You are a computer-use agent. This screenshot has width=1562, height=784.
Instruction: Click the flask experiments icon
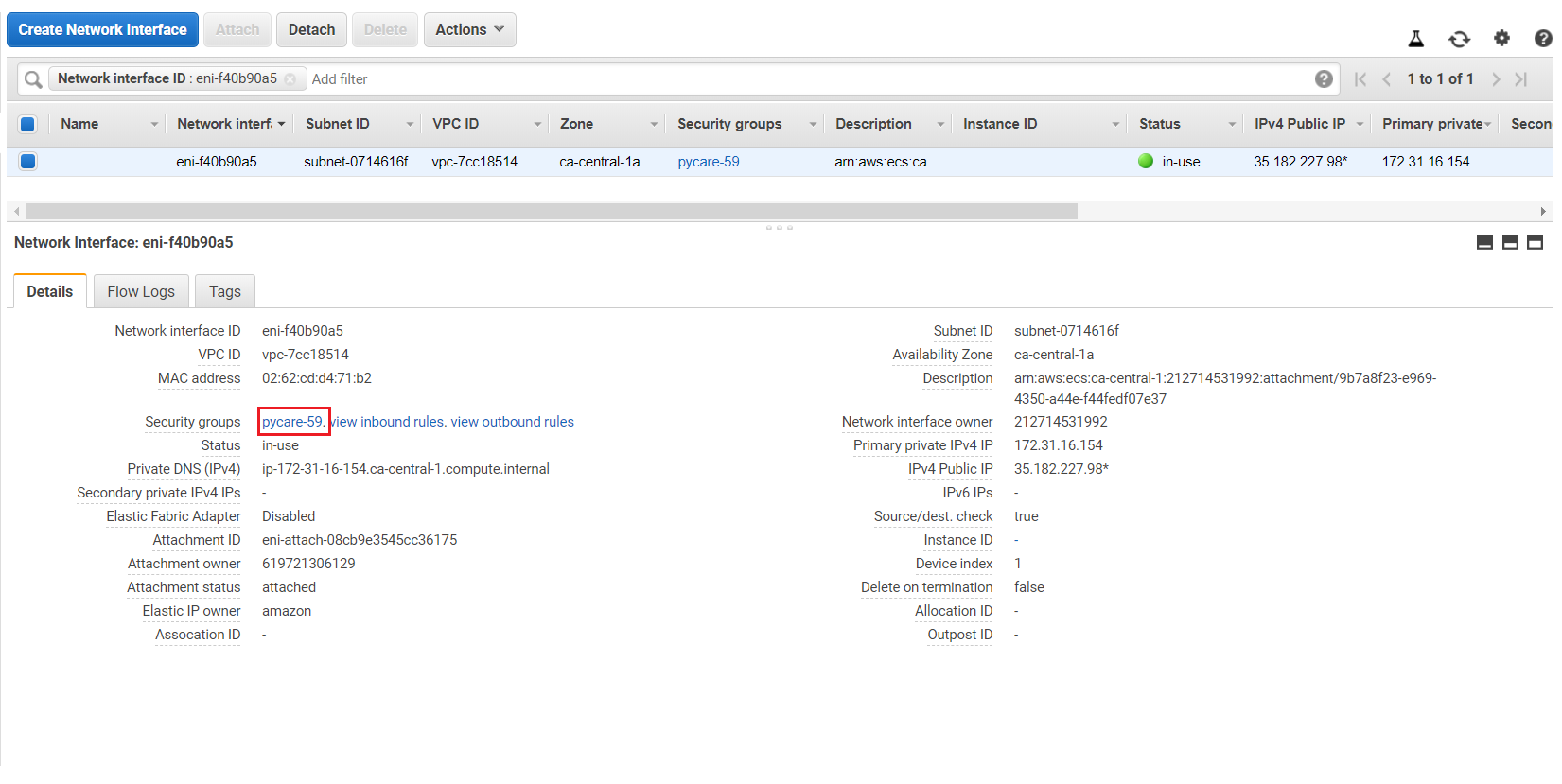coord(1415,39)
